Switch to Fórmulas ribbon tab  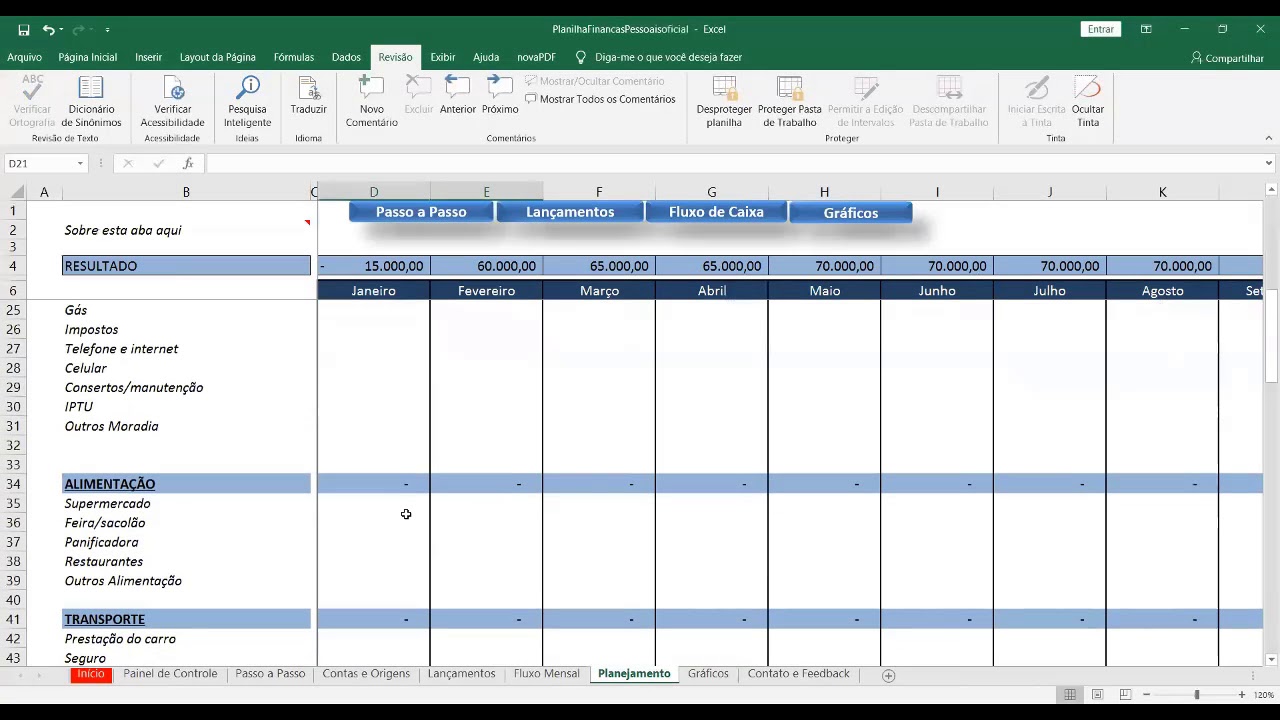294,57
